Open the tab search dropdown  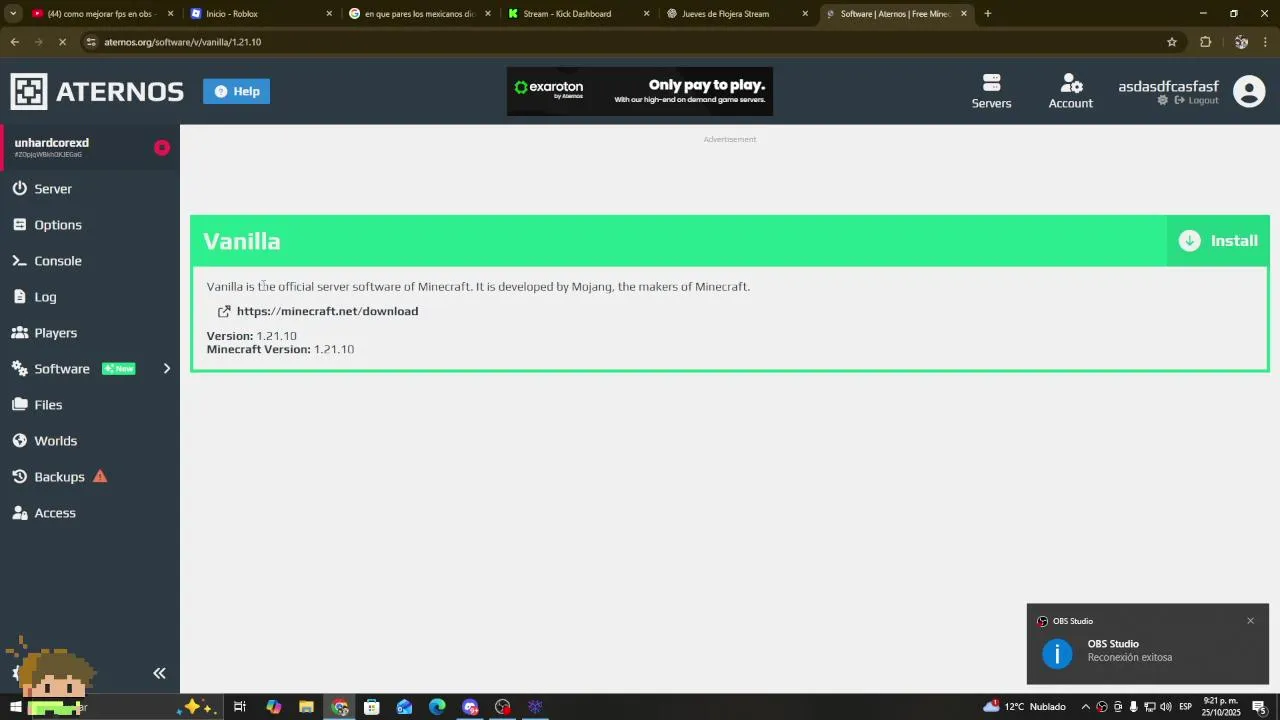13,14
